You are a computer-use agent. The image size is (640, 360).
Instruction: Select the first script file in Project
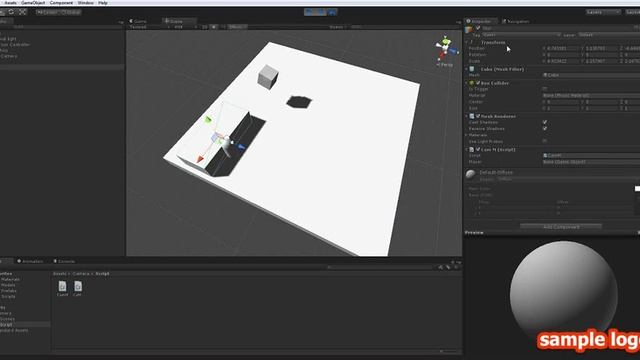(x=62, y=289)
